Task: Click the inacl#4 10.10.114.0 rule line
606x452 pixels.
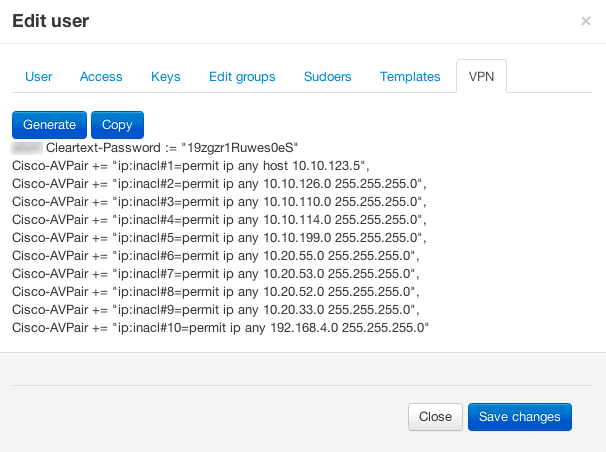Action: pos(219,219)
